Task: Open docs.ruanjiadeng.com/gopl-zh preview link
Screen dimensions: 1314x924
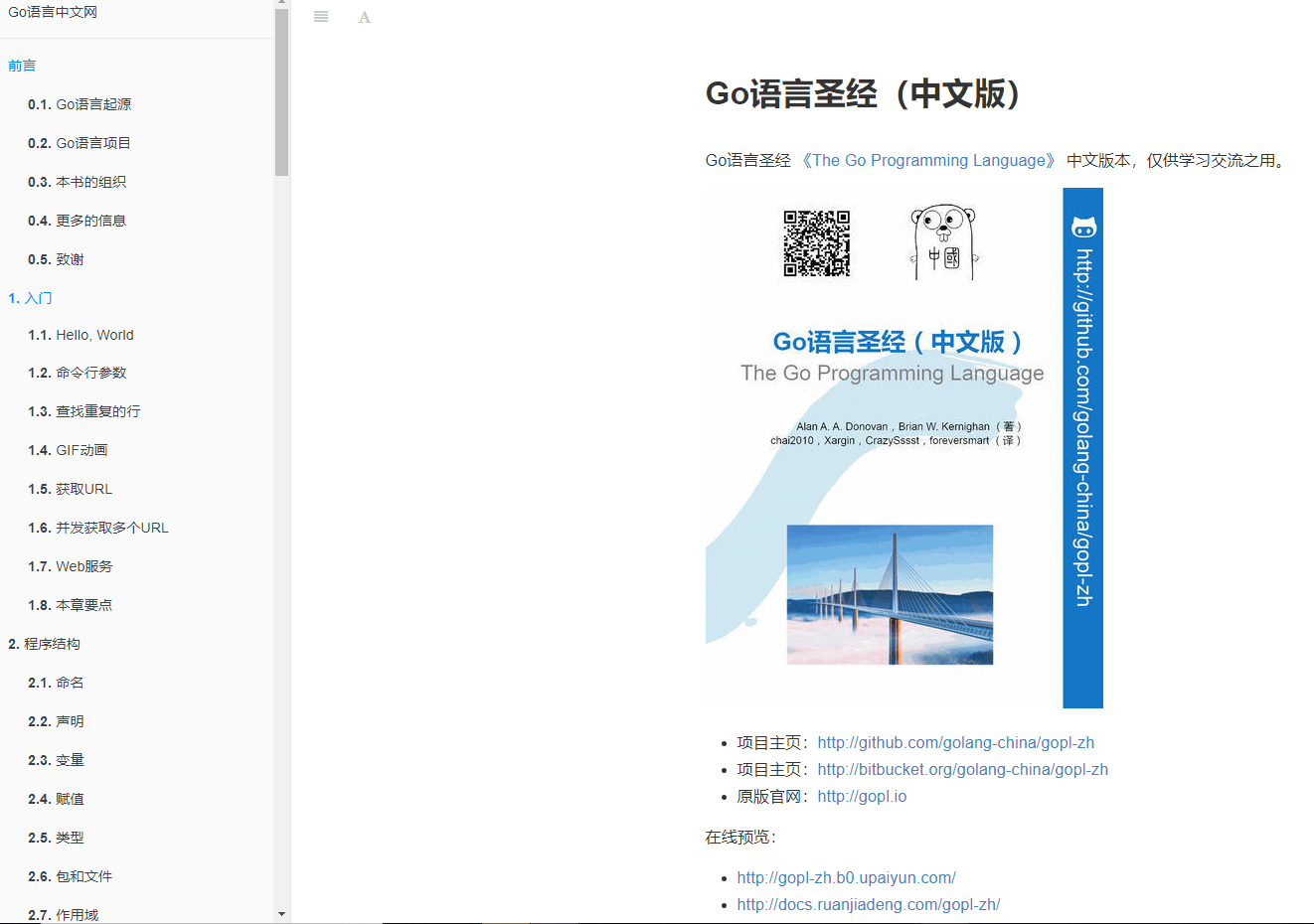Action: click(869, 904)
